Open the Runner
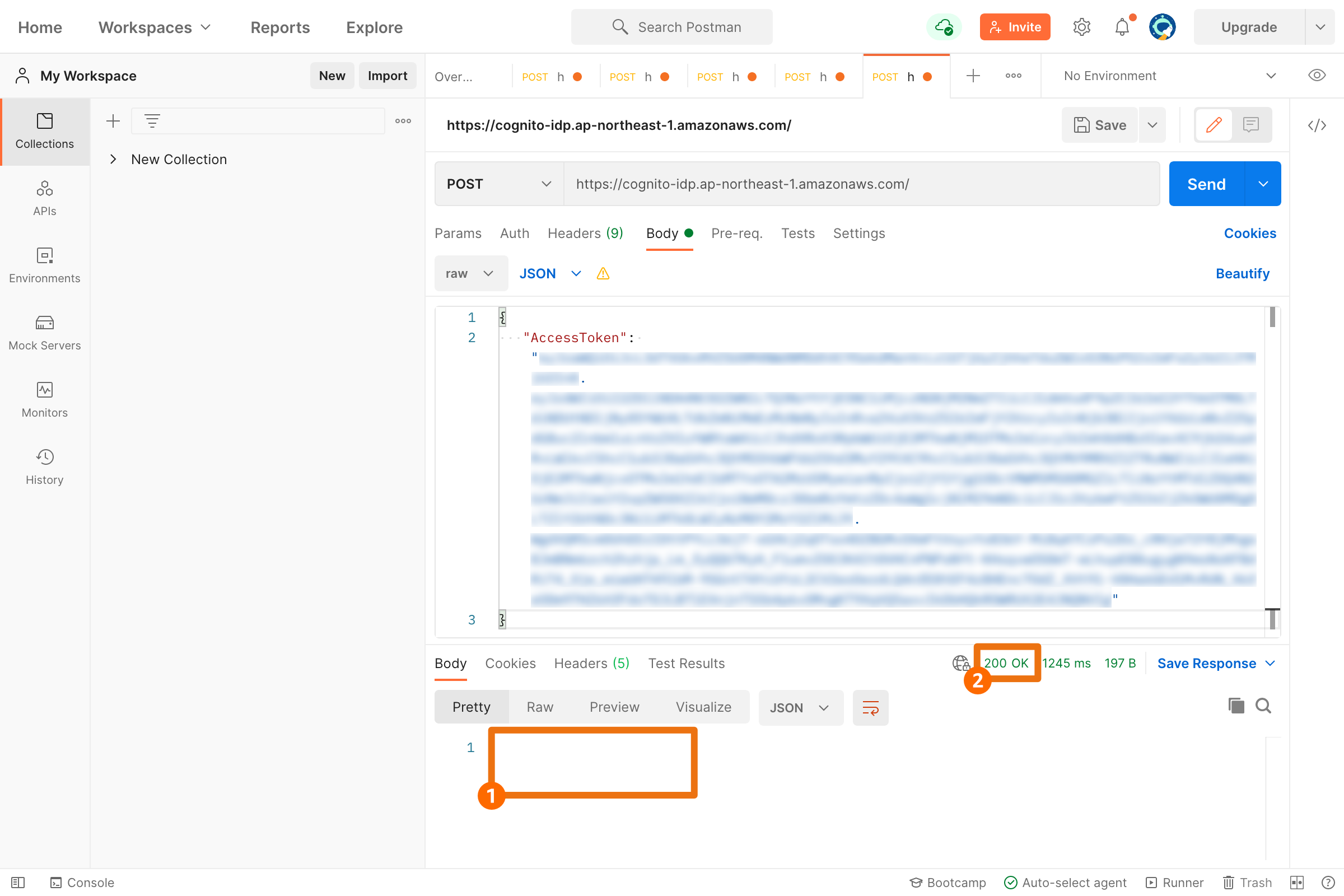This screenshot has height=896, width=1344. pos(1175,883)
